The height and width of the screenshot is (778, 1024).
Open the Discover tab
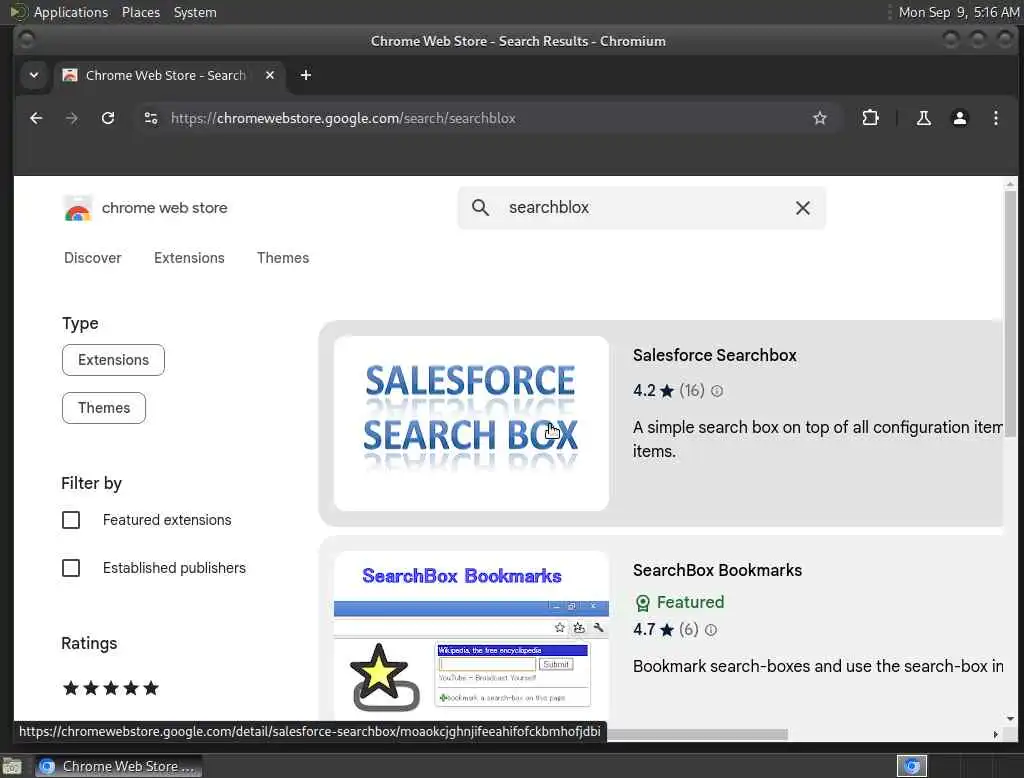(93, 258)
